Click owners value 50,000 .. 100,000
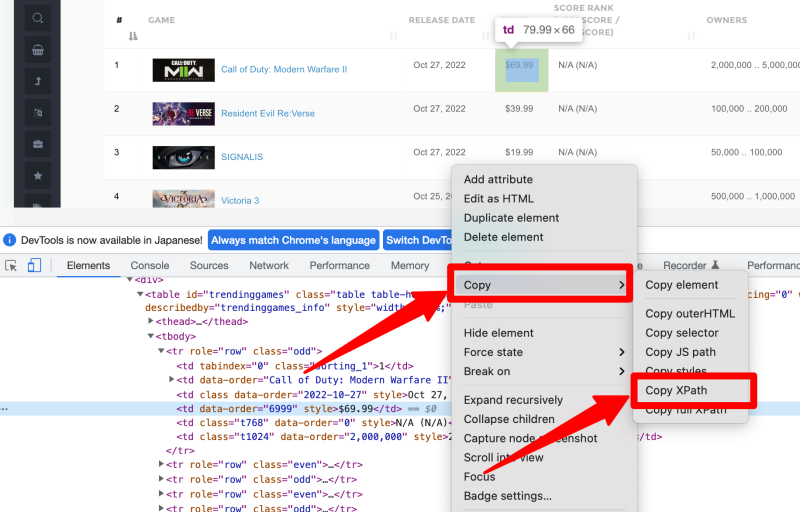Screen dimensions: 800x512 click(x=746, y=152)
